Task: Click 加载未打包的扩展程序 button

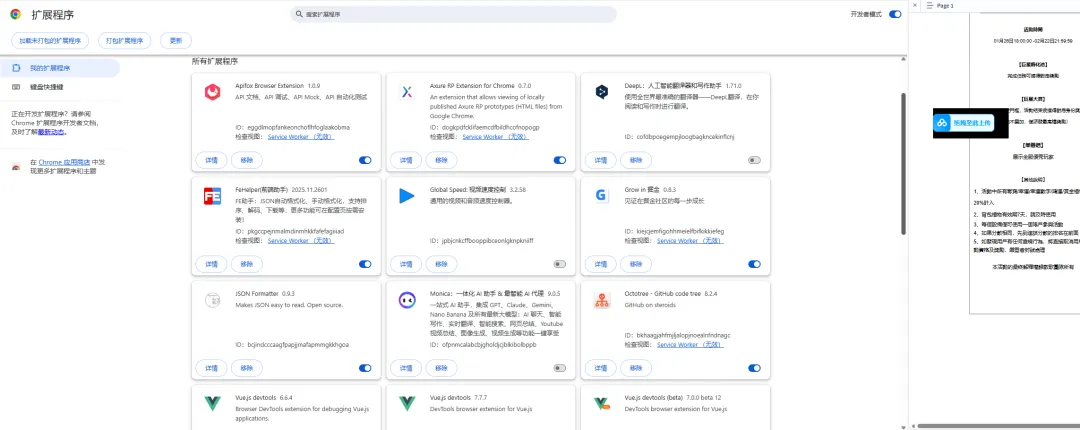Action: tap(50, 41)
